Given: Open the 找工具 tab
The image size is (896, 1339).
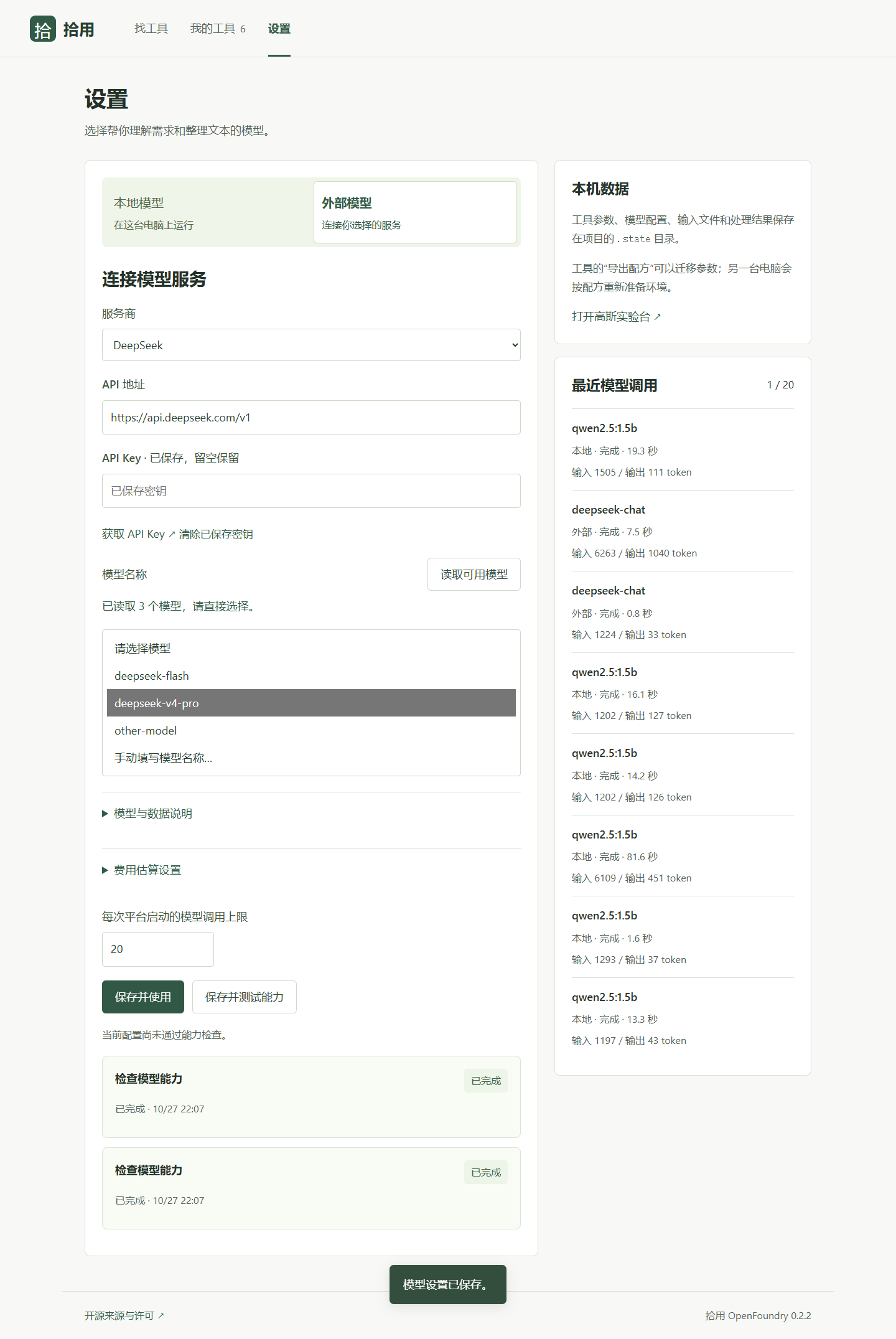Looking at the screenshot, I should (151, 29).
